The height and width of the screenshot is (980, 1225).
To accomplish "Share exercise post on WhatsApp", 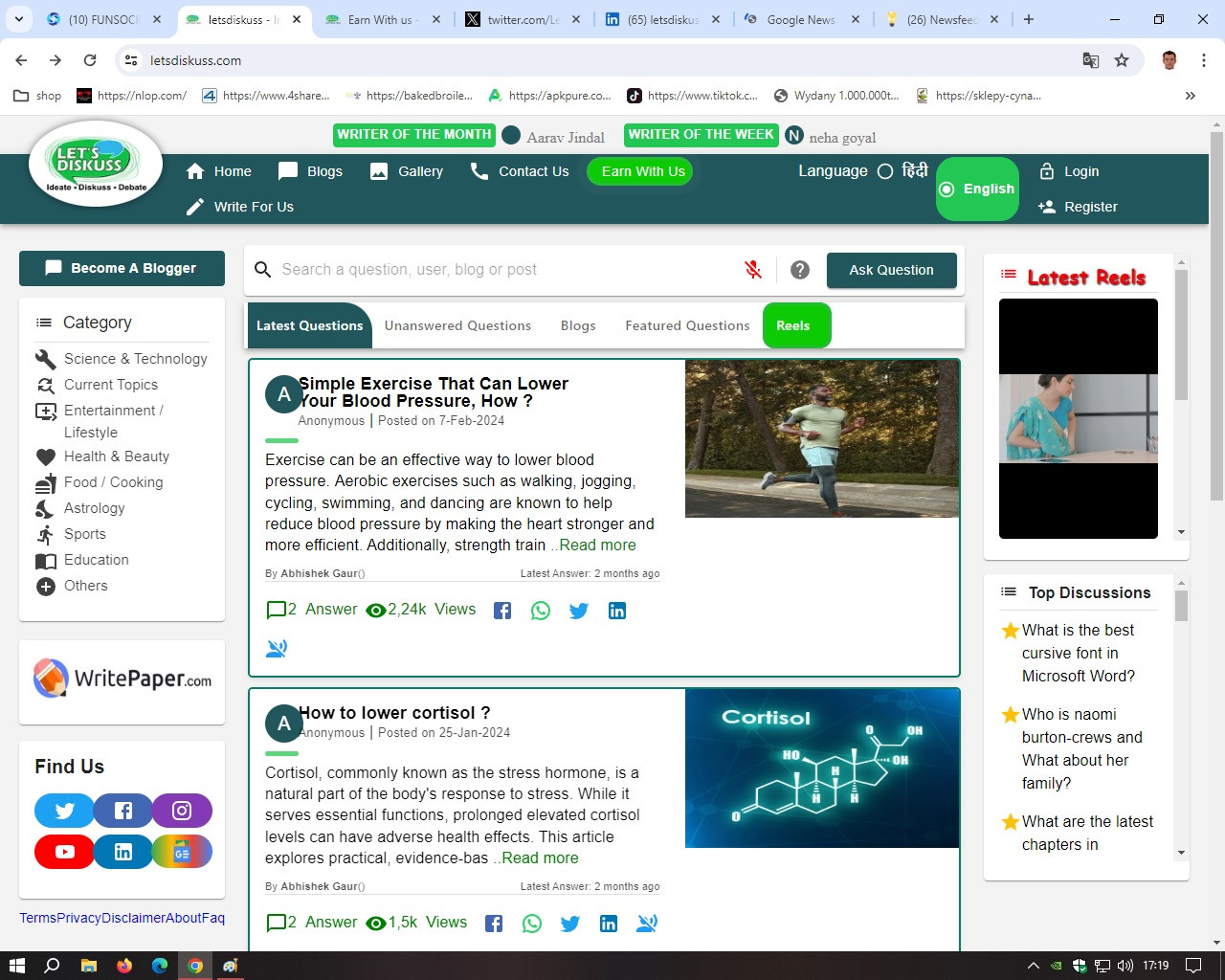I will point(541,611).
